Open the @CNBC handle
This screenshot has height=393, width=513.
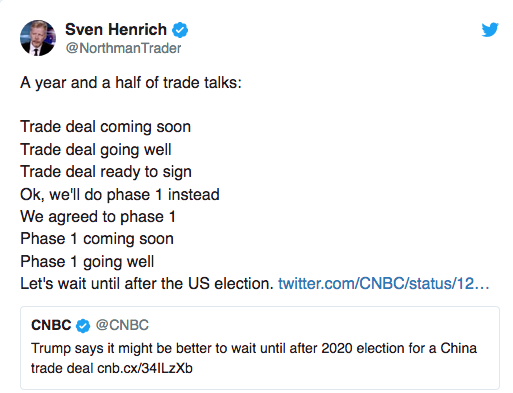click(122, 325)
